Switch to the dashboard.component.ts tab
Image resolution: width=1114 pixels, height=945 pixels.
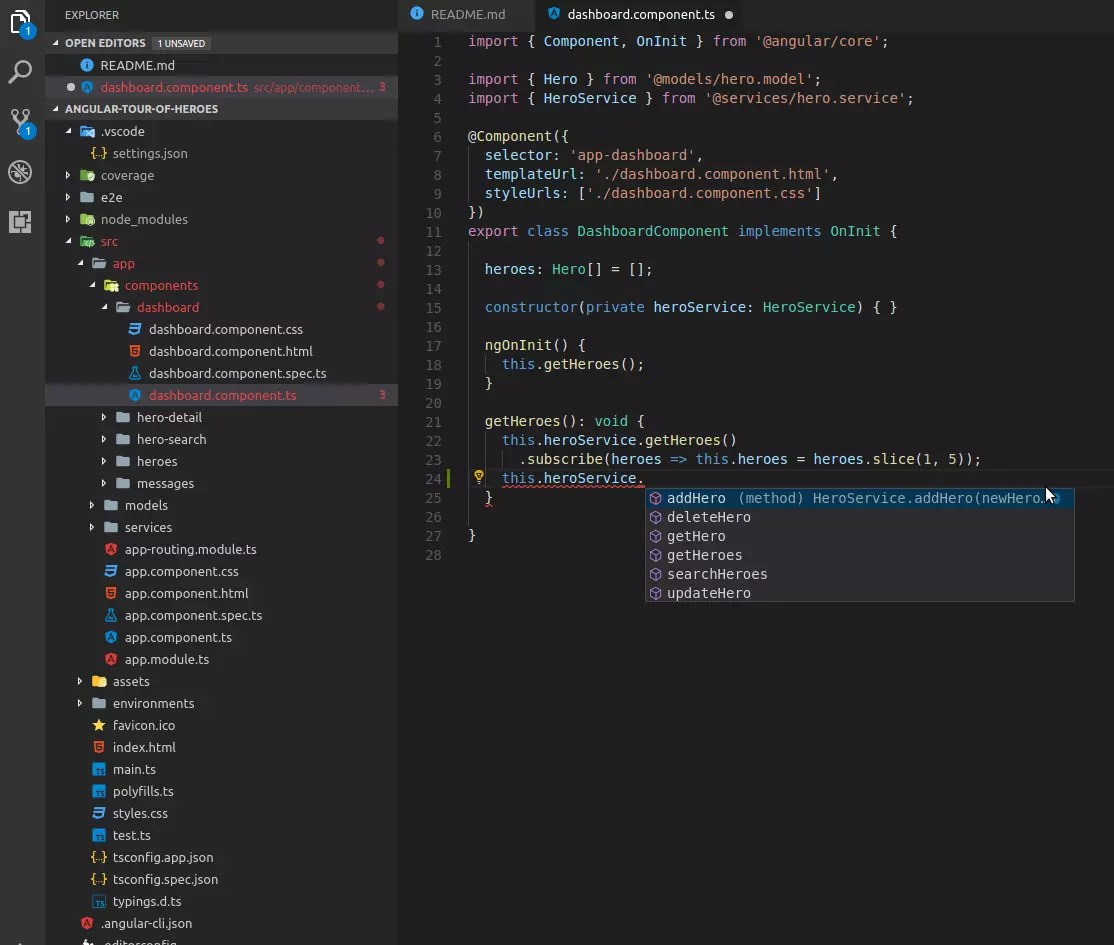pos(641,14)
